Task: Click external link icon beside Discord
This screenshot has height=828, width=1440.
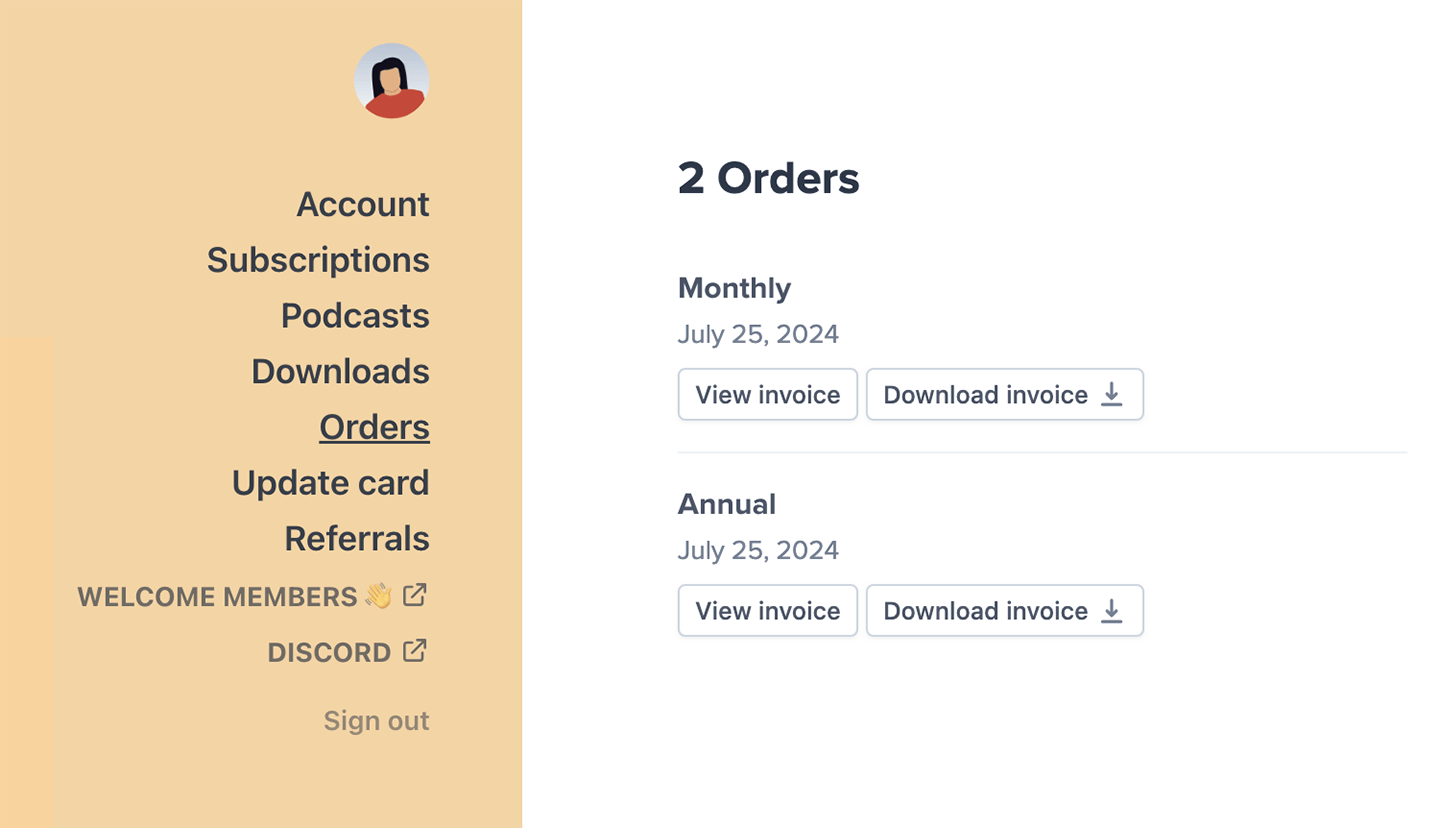Action: [x=415, y=651]
